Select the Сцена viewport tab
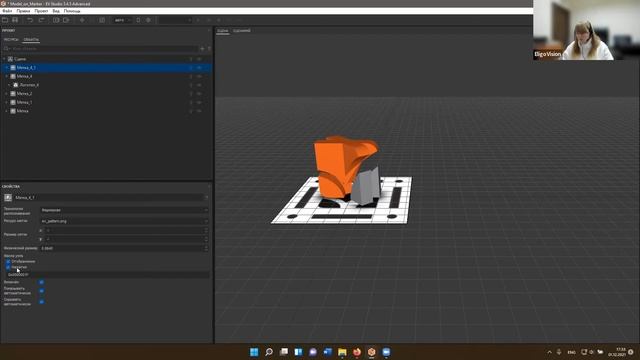 222,31
